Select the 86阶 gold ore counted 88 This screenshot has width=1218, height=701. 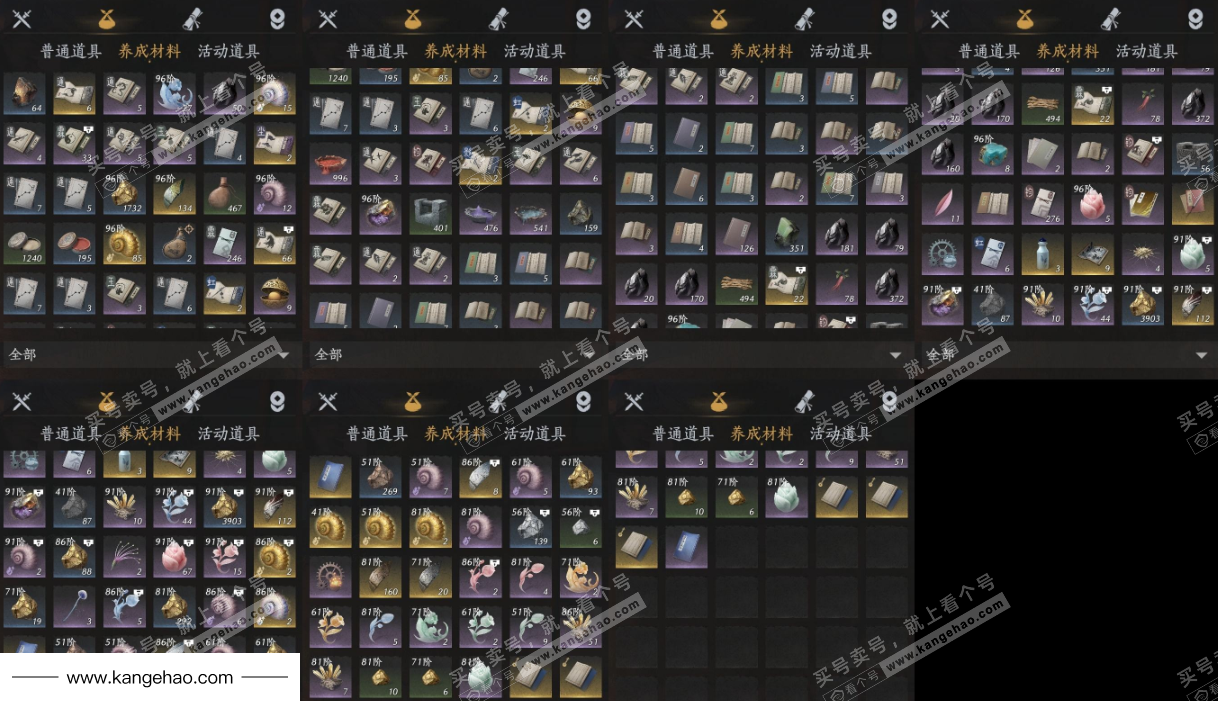[x=75, y=557]
